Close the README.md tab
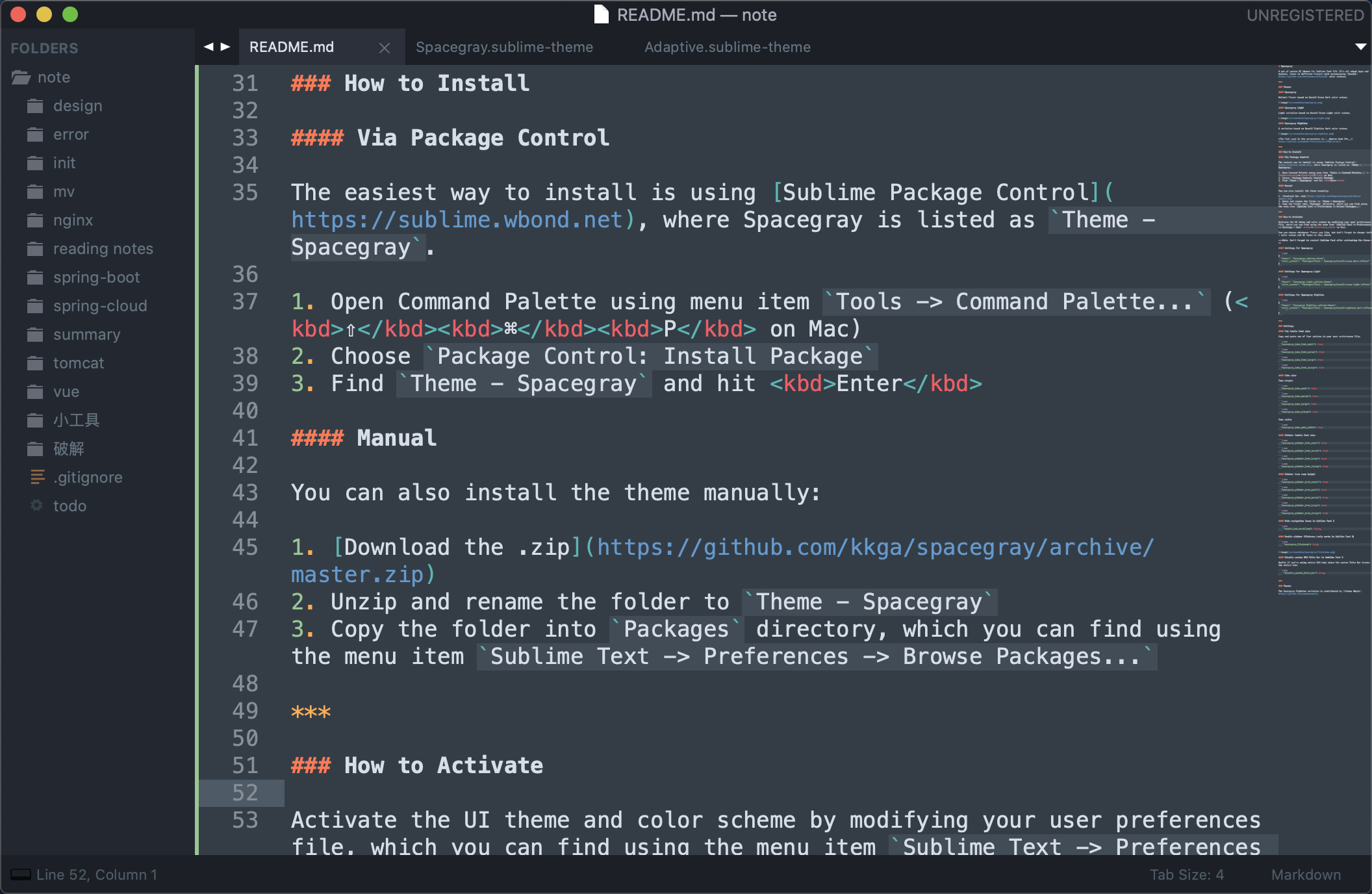Viewport: 1372px width, 894px height. (385, 47)
